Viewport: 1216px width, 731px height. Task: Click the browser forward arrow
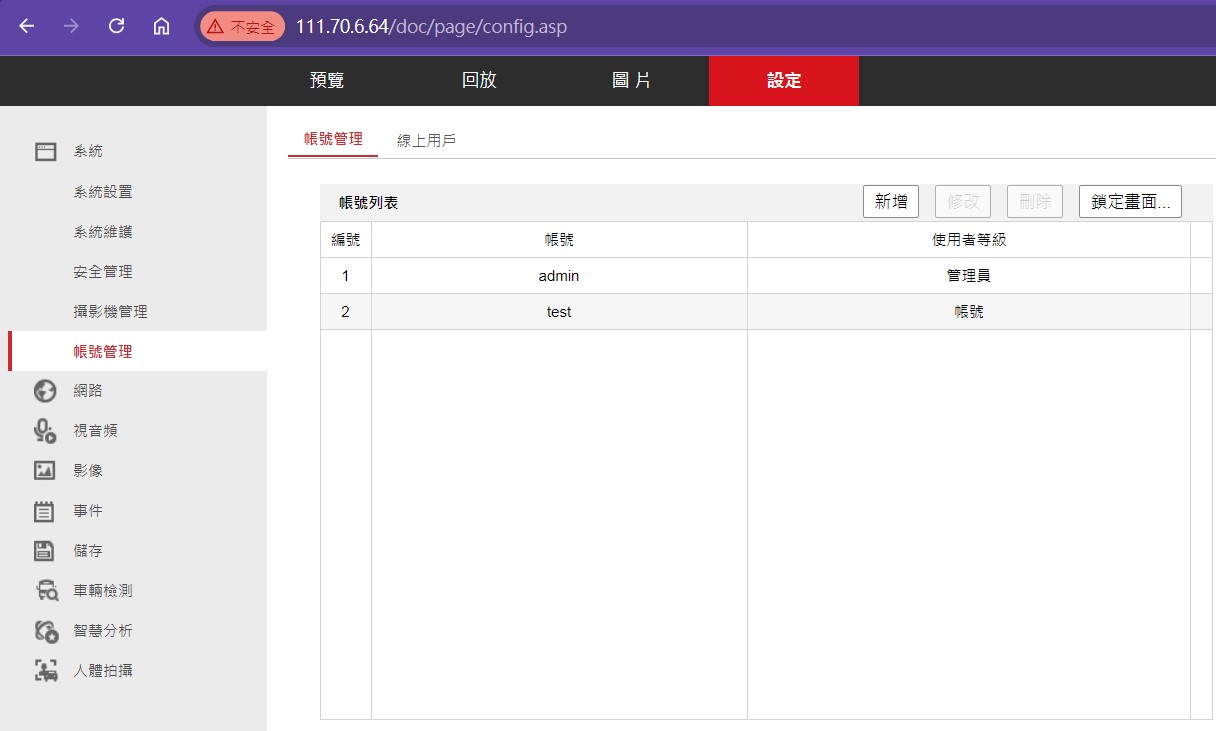click(71, 27)
